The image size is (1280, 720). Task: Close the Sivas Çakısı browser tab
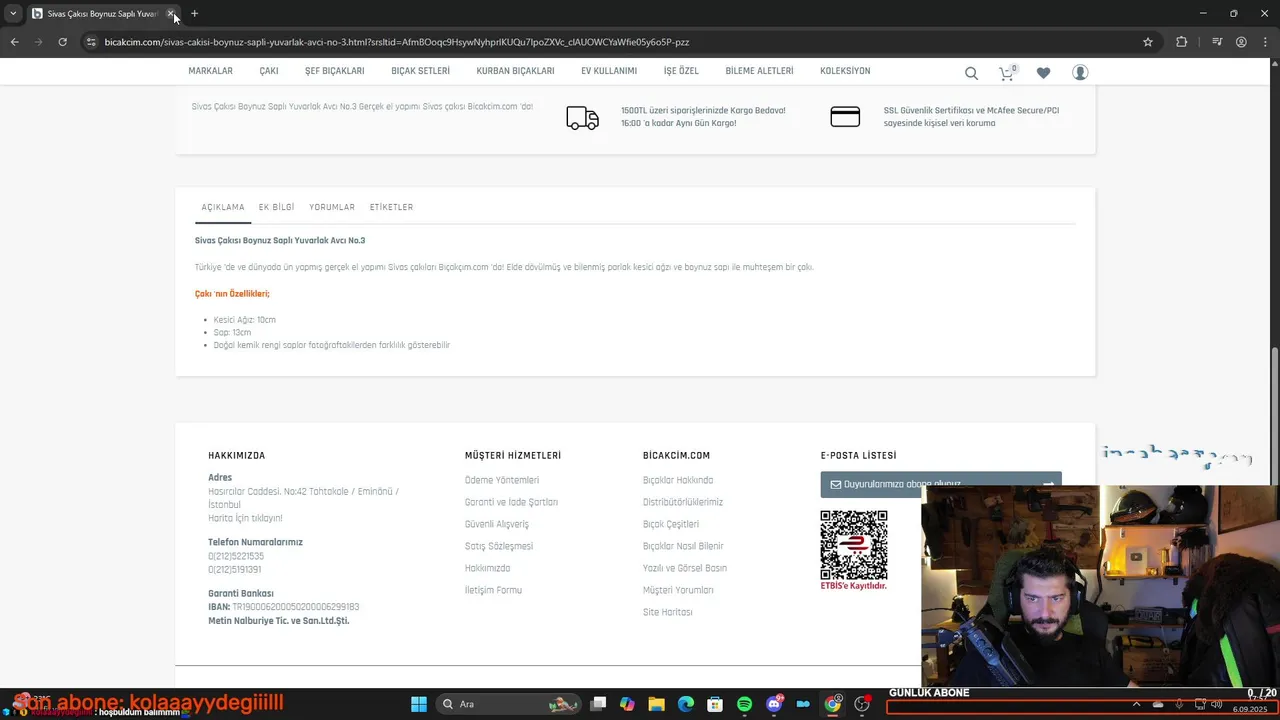(171, 14)
